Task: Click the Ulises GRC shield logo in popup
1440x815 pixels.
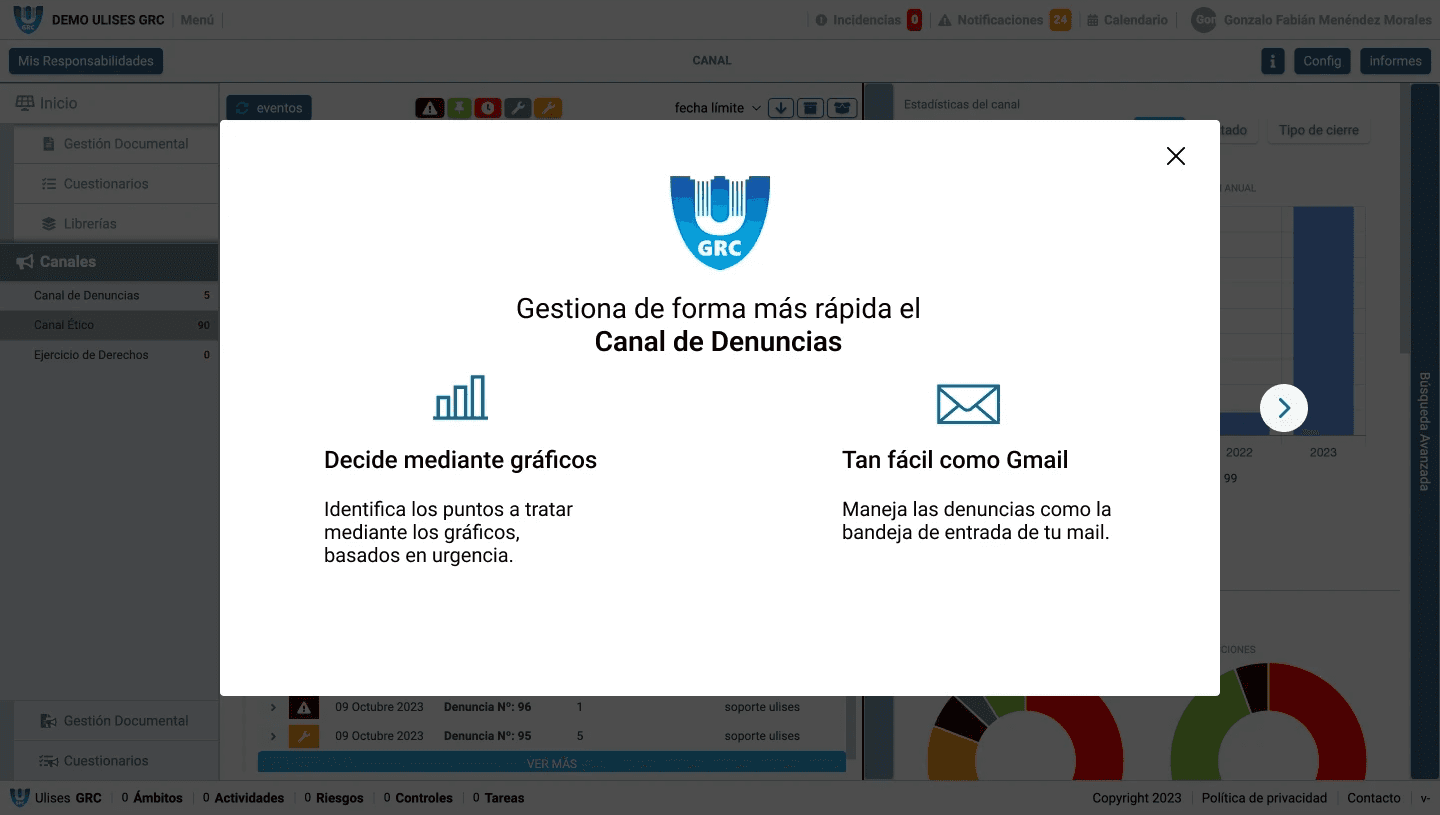Action: coord(720,222)
